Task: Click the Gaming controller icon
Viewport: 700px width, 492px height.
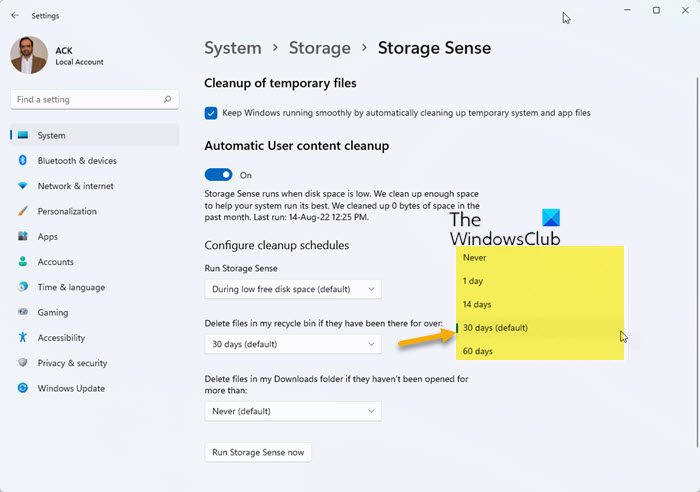Action: point(22,313)
